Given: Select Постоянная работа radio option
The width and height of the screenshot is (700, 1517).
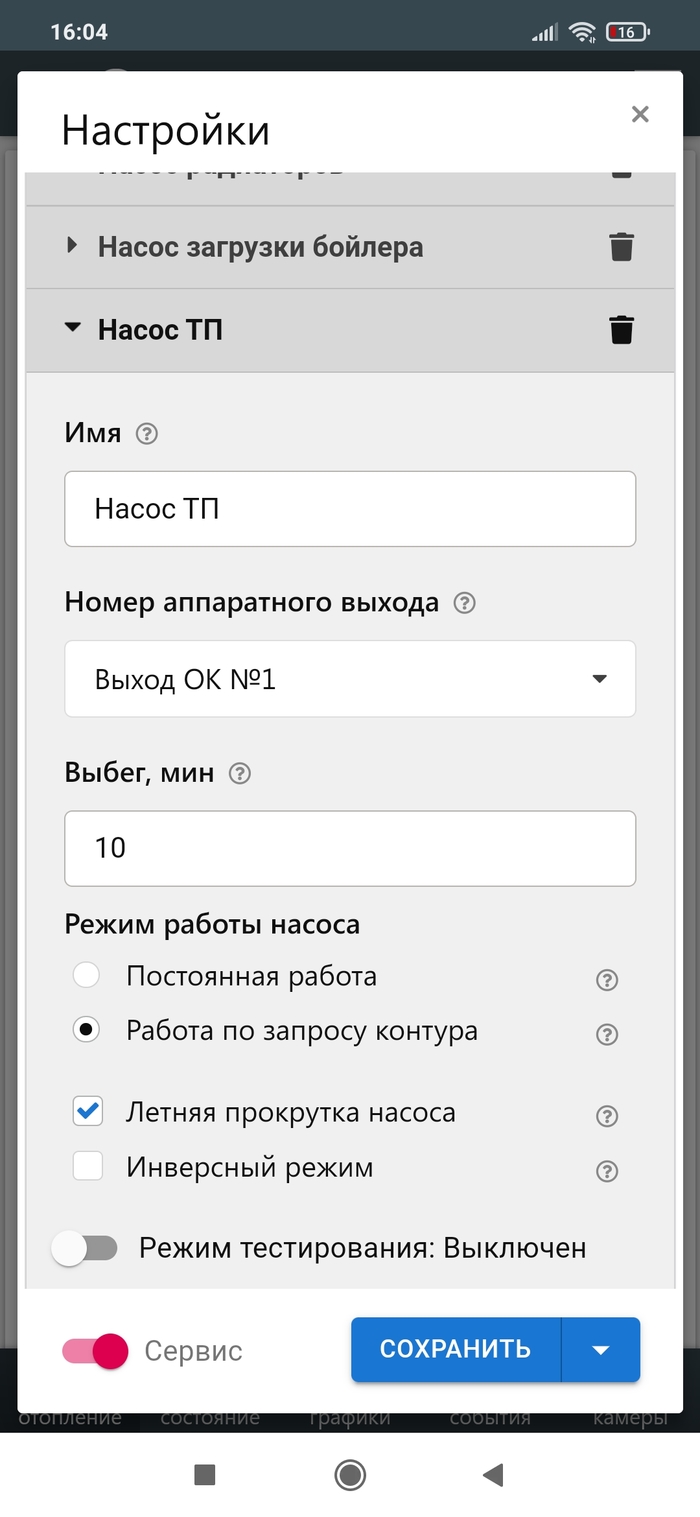Looking at the screenshot, I should [x=87, y=975].
